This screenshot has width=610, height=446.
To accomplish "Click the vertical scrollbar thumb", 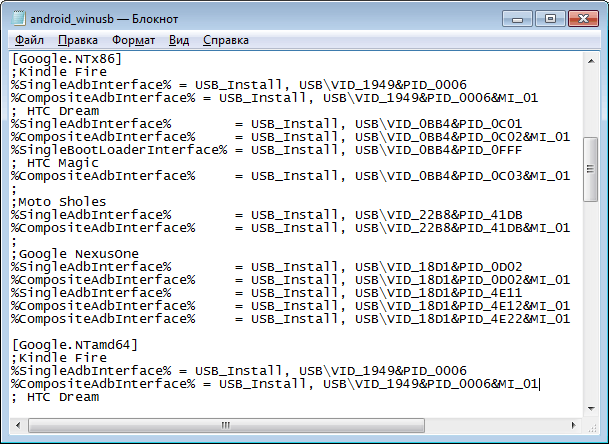I will [x=591, y=169].
